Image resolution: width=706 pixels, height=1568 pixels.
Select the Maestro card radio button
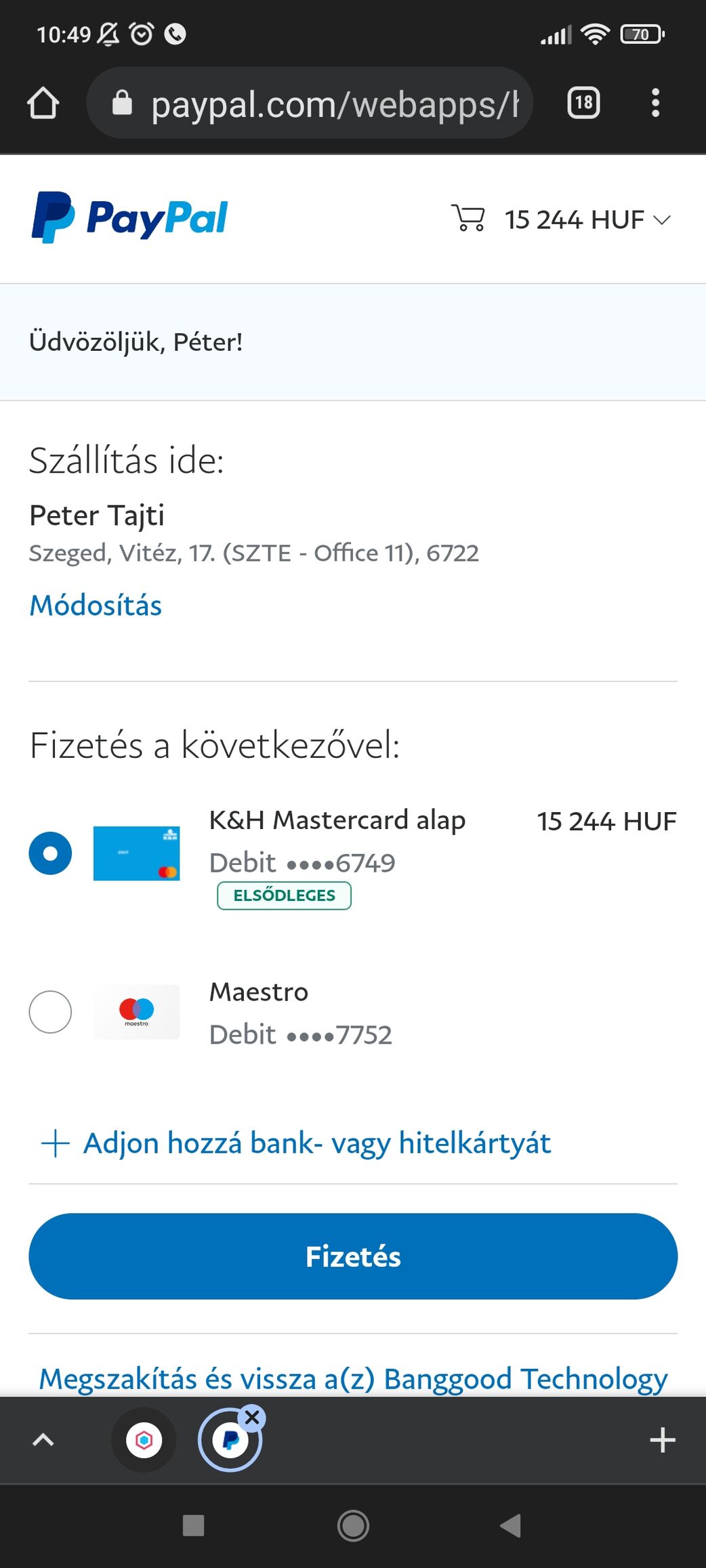click(x=50, y=1012)
